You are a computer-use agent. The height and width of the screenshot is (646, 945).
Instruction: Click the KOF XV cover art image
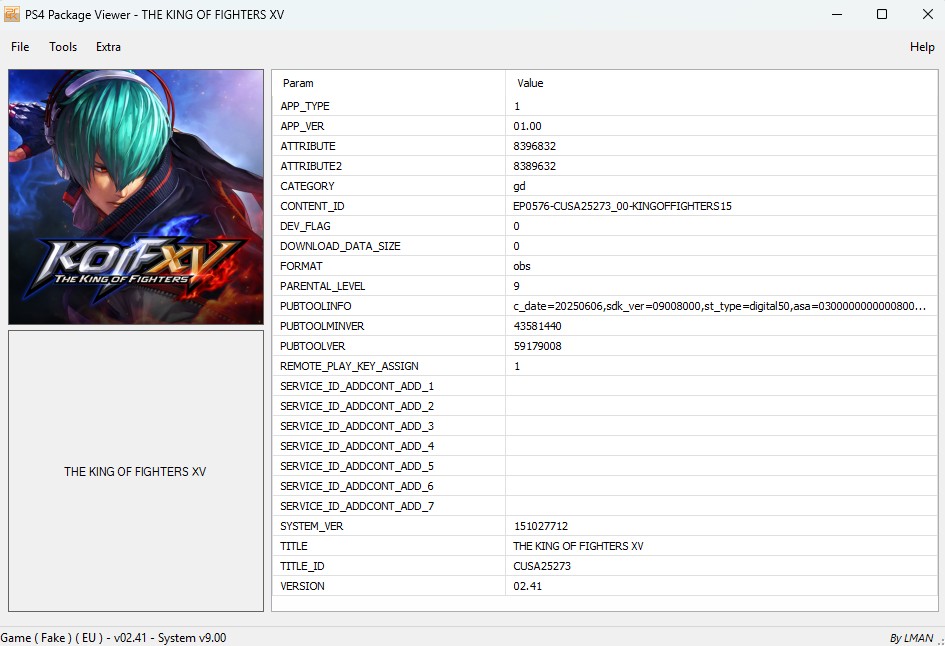136,196
